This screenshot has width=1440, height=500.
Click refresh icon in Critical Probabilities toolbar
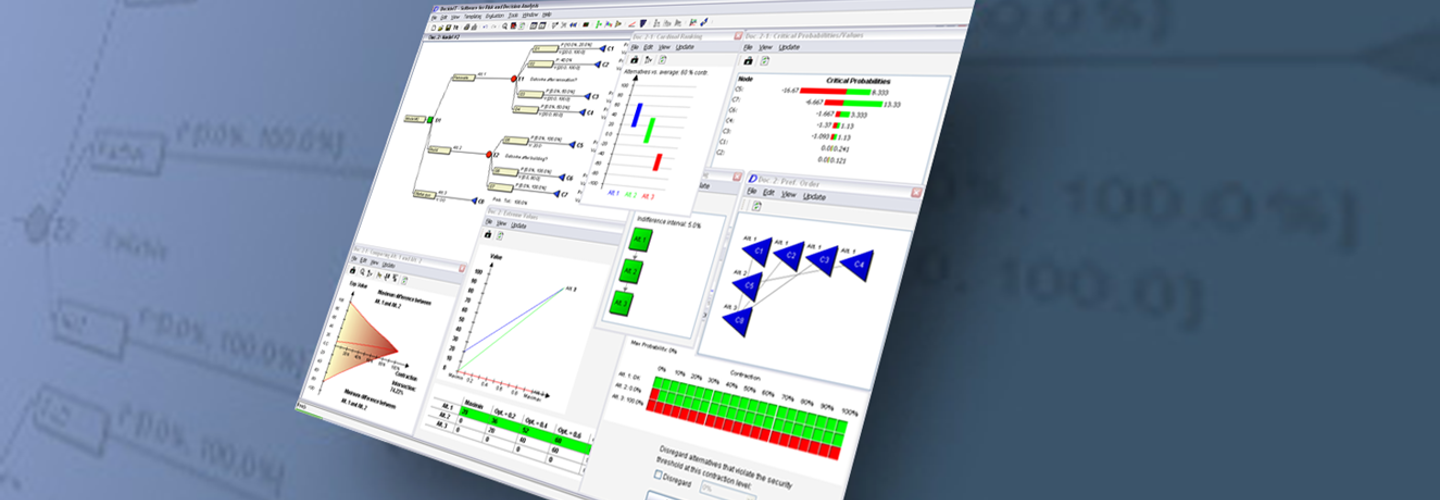766,61
